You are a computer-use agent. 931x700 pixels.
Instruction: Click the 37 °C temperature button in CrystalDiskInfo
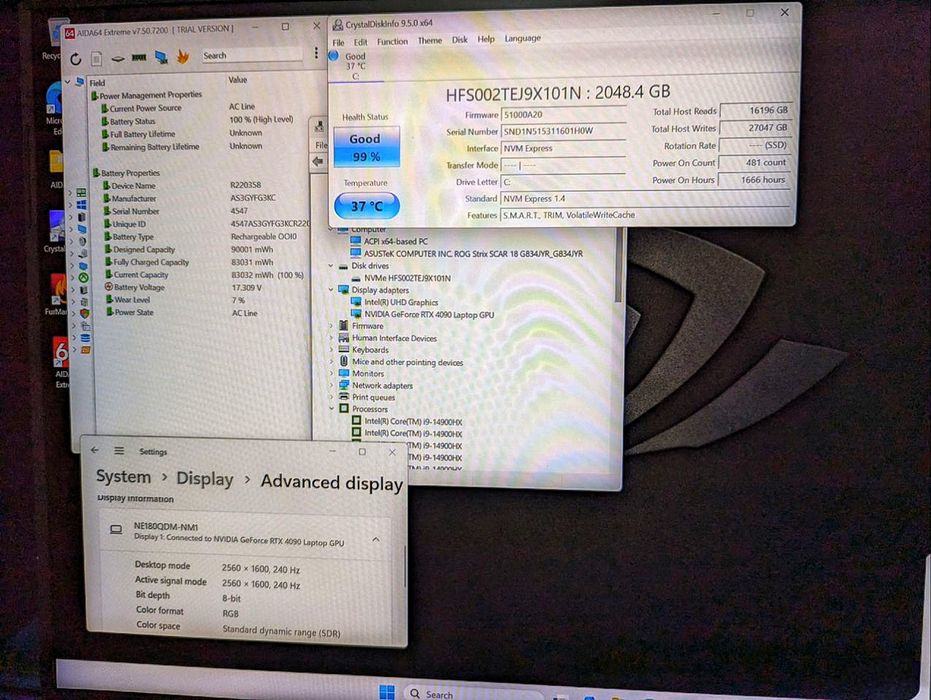point(366,206)
